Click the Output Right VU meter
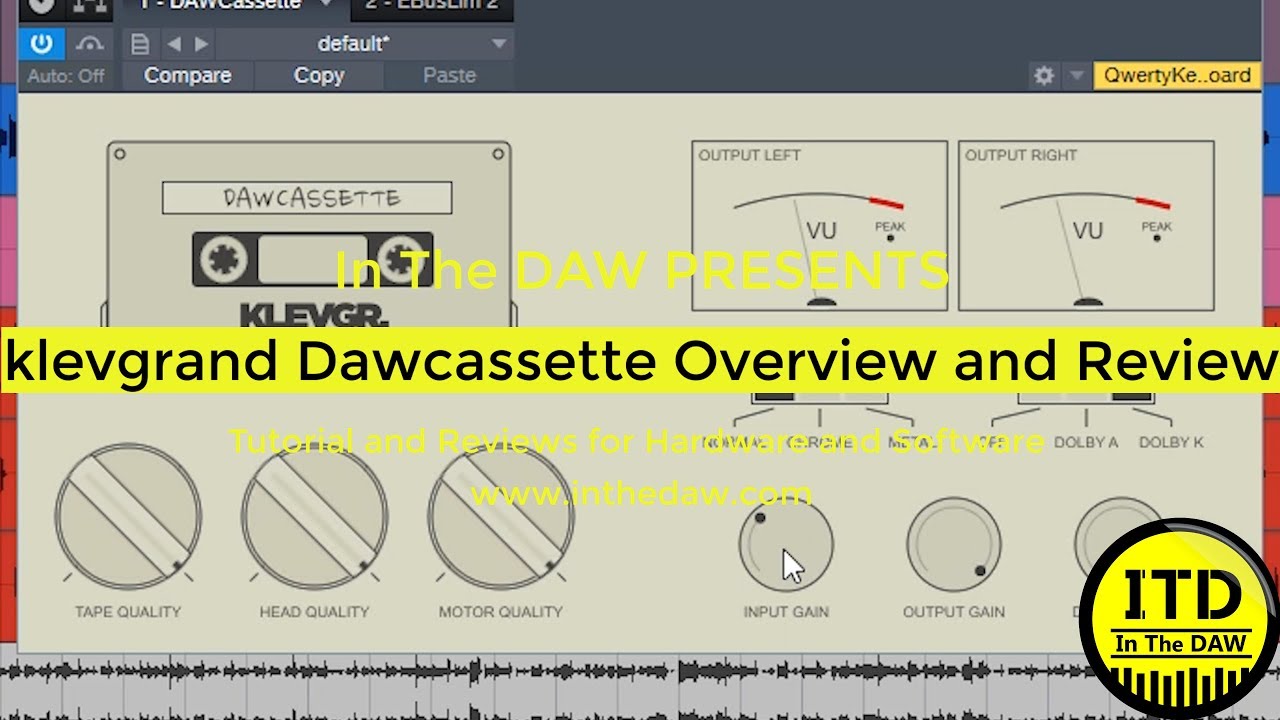The height and width of the screenshot is (720, 1280). click(1086, 226)
